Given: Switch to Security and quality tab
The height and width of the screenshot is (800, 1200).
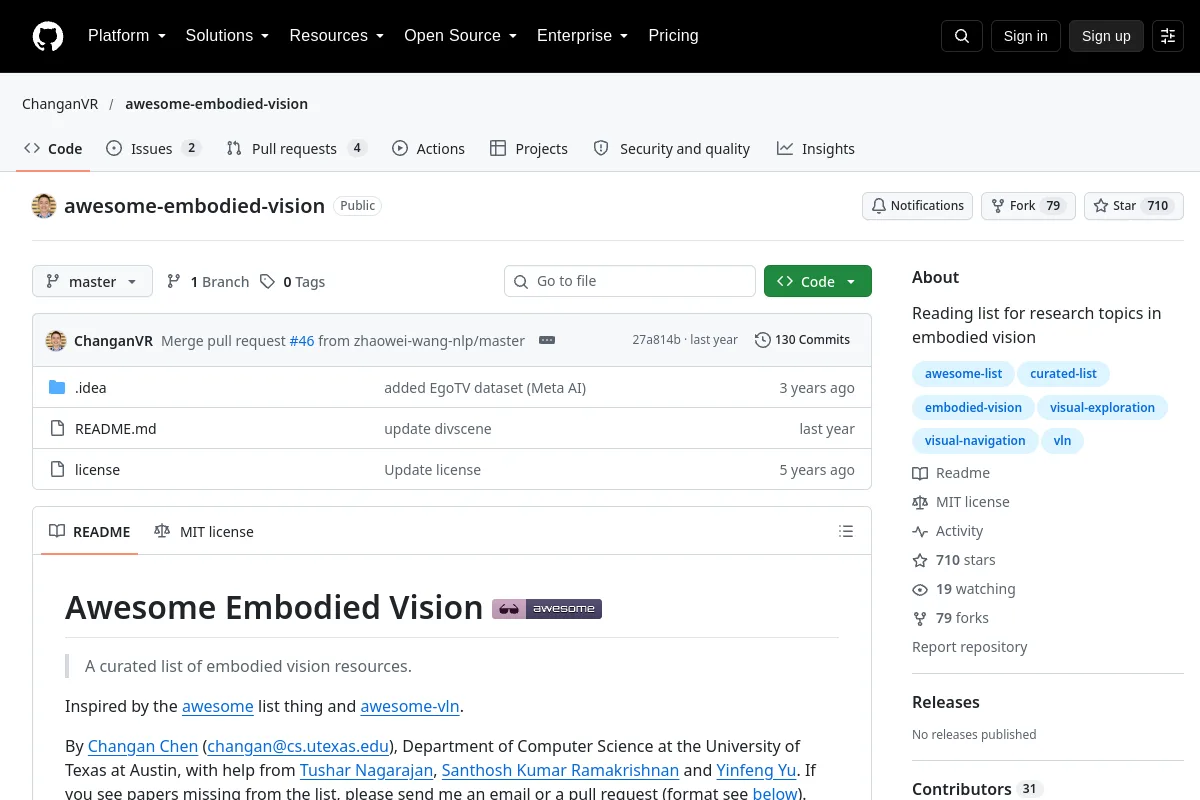Looking at the screenshot, I should click(672, 149).
